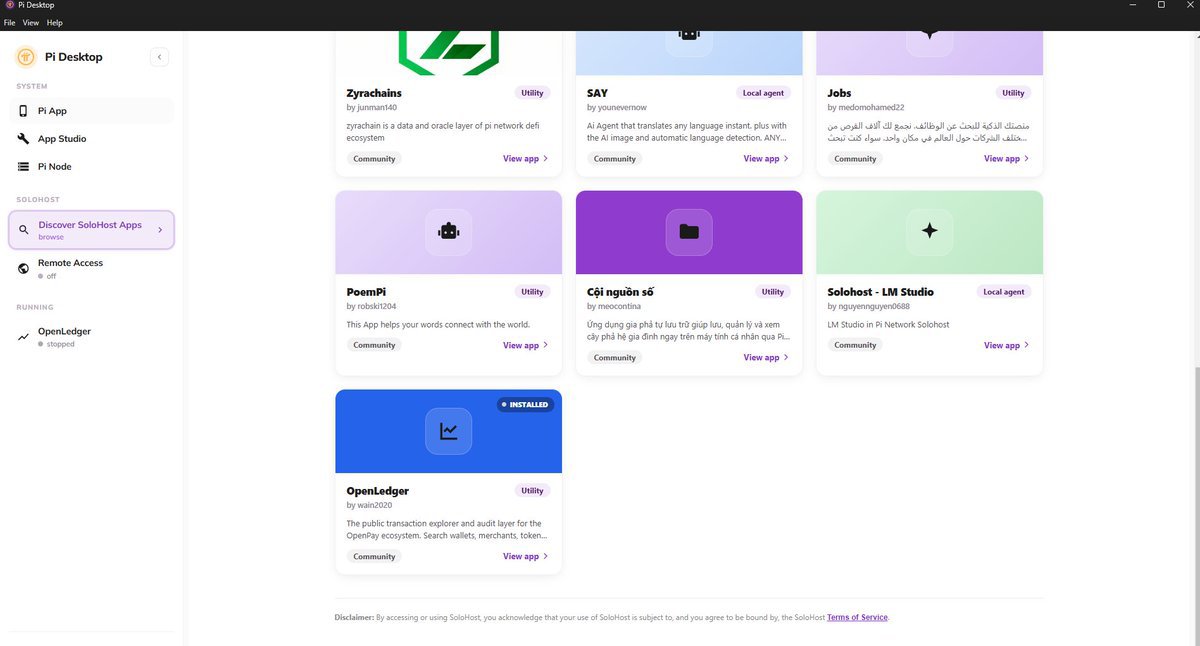The image size is (1200, 646).
Task: Click the OpenLedger card title
Action: coord(378,491)
